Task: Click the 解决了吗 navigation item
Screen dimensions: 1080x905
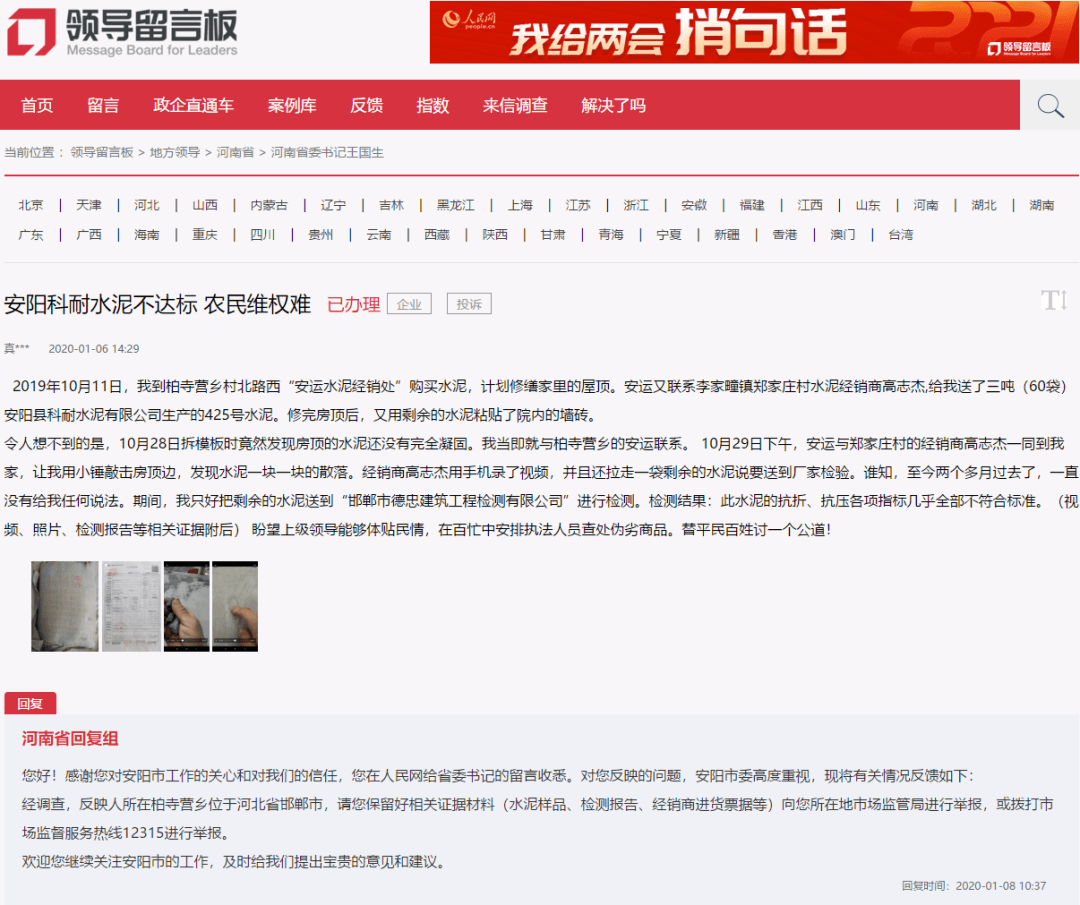Action: (x=613, y=106)
